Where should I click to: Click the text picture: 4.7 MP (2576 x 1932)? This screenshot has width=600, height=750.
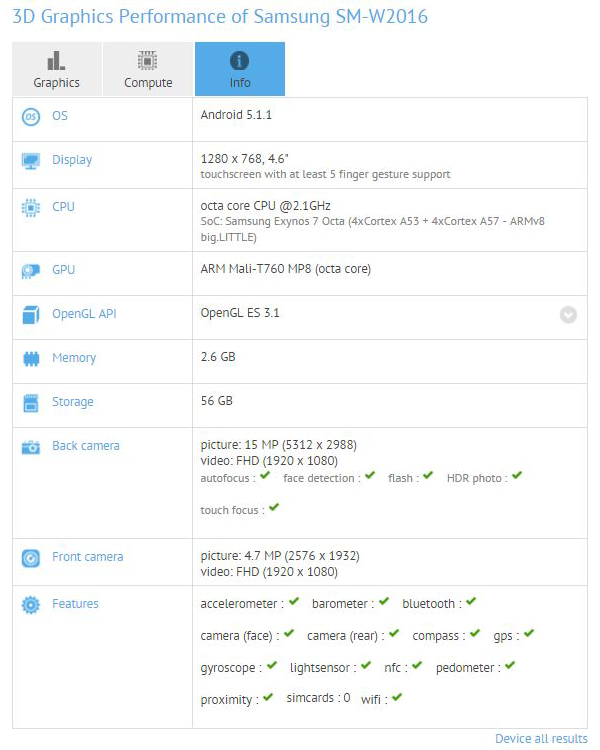click(280, 556)
